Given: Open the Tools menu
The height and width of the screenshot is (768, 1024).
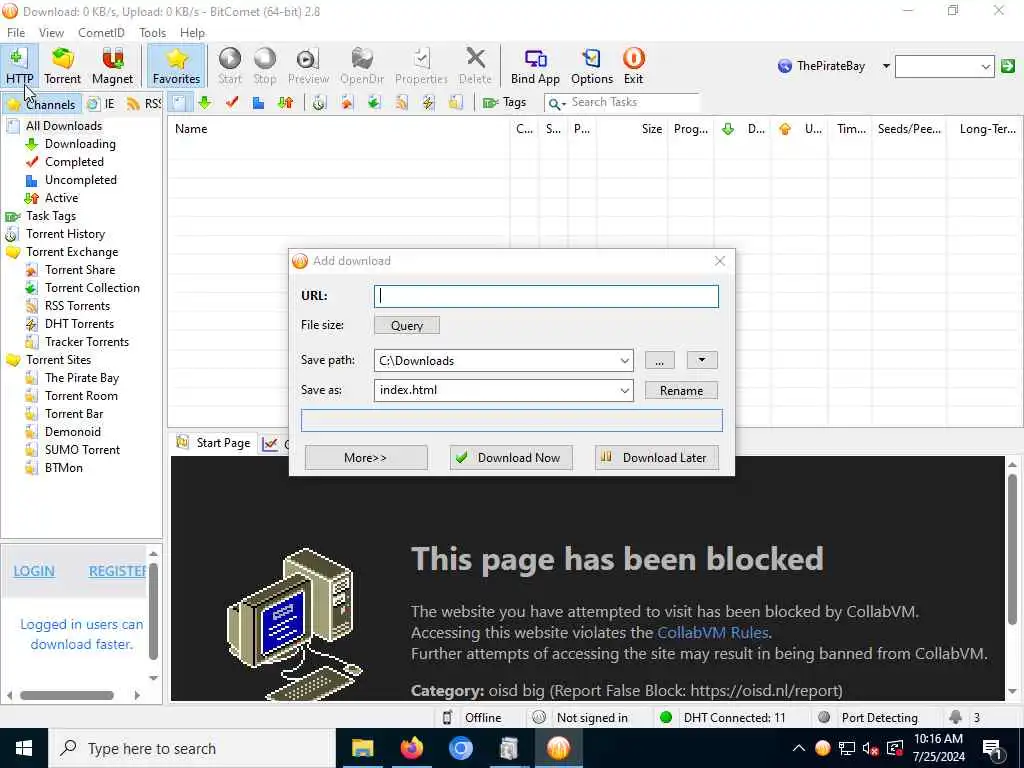Looking at the screenshot, I should 152,33.
